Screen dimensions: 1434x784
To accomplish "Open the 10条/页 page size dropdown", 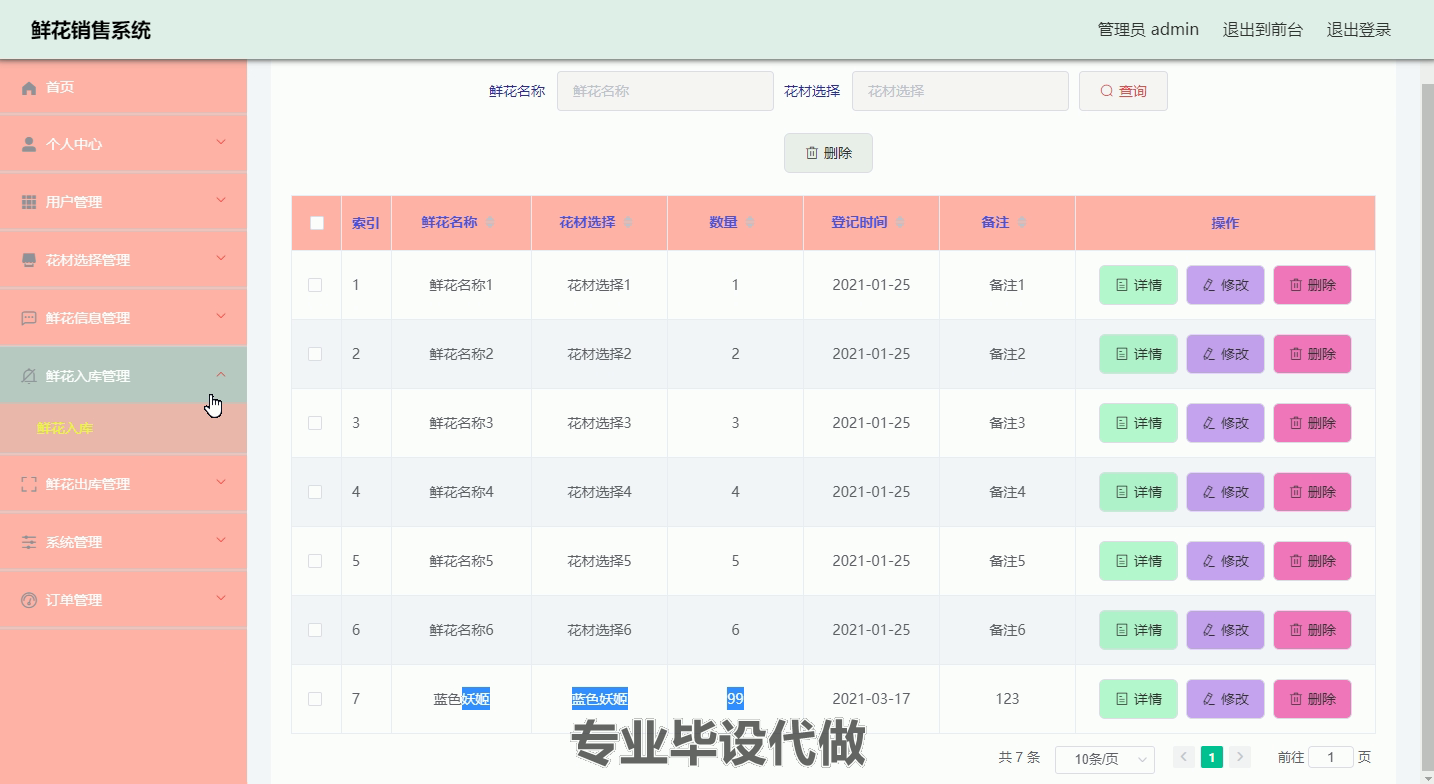I will (1105, 759).
